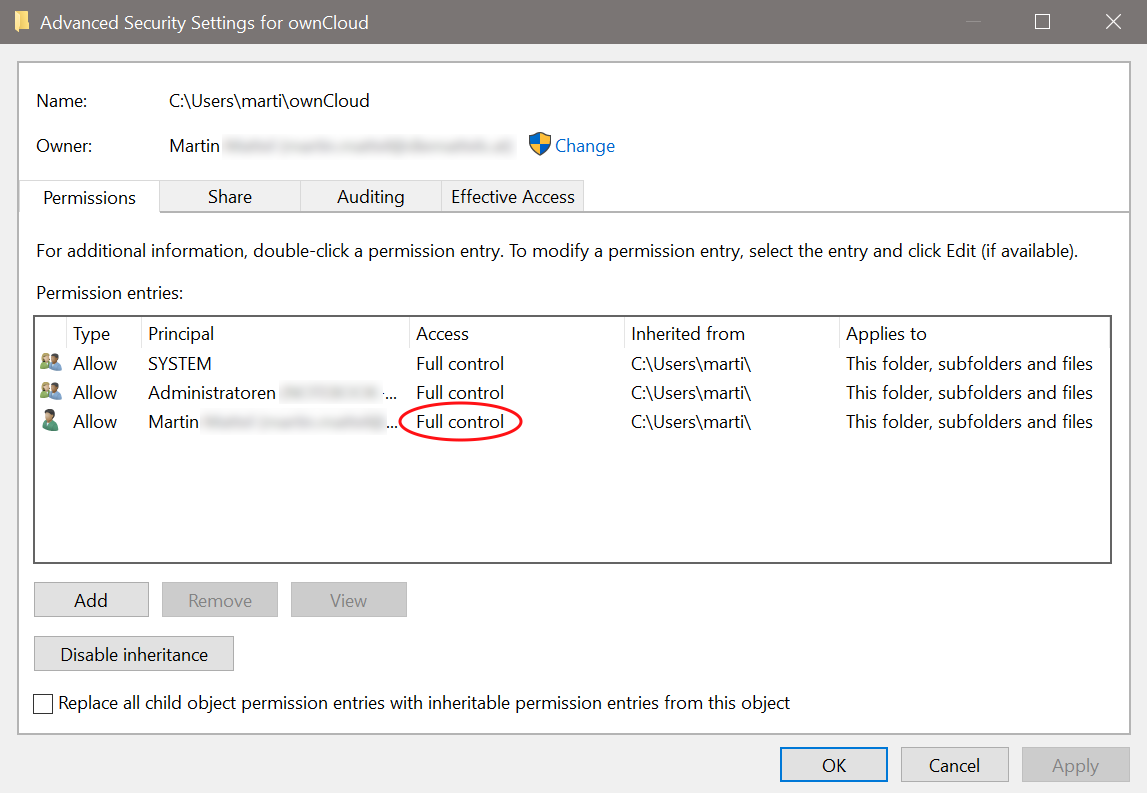Click the Remove button
The image size is (1147, 793).
(219, 599)
